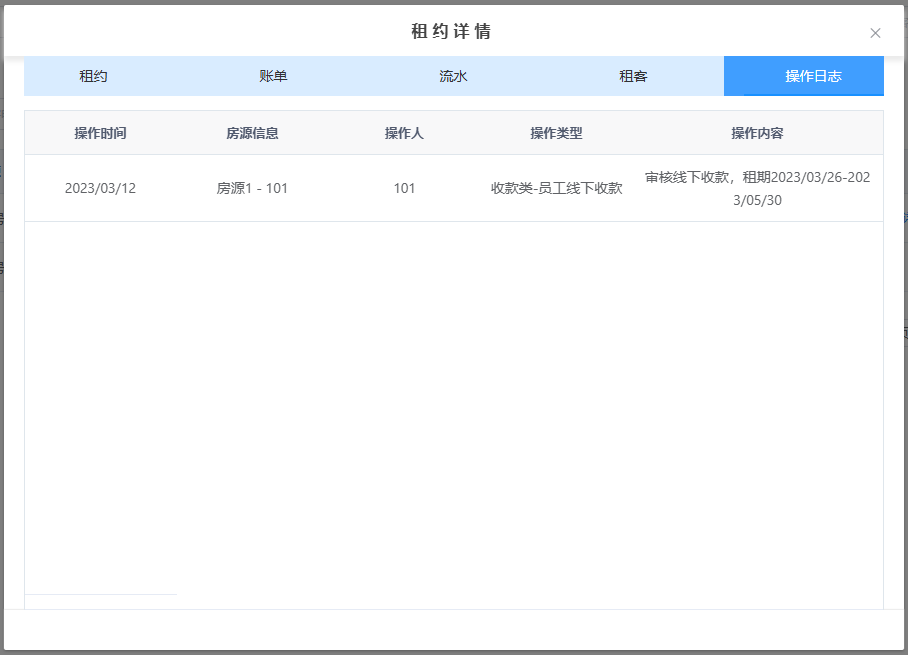Image resolution: width=908 pixels, height=655 pixels.
Task: Click the short divider line at table bottom-left
Action: click(x=100, y=594)
